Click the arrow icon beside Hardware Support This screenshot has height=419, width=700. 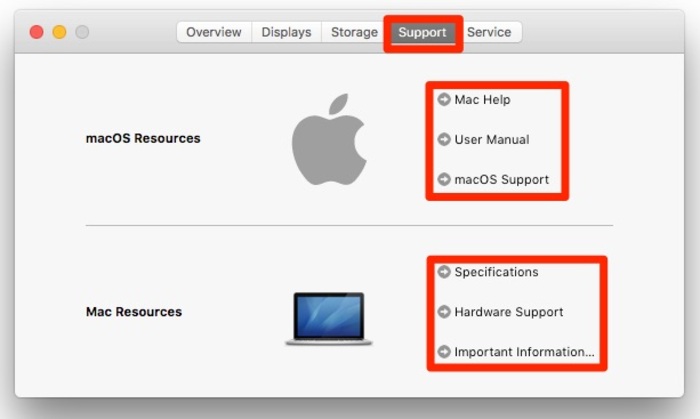pyautogui.click(x=444, y=312)
